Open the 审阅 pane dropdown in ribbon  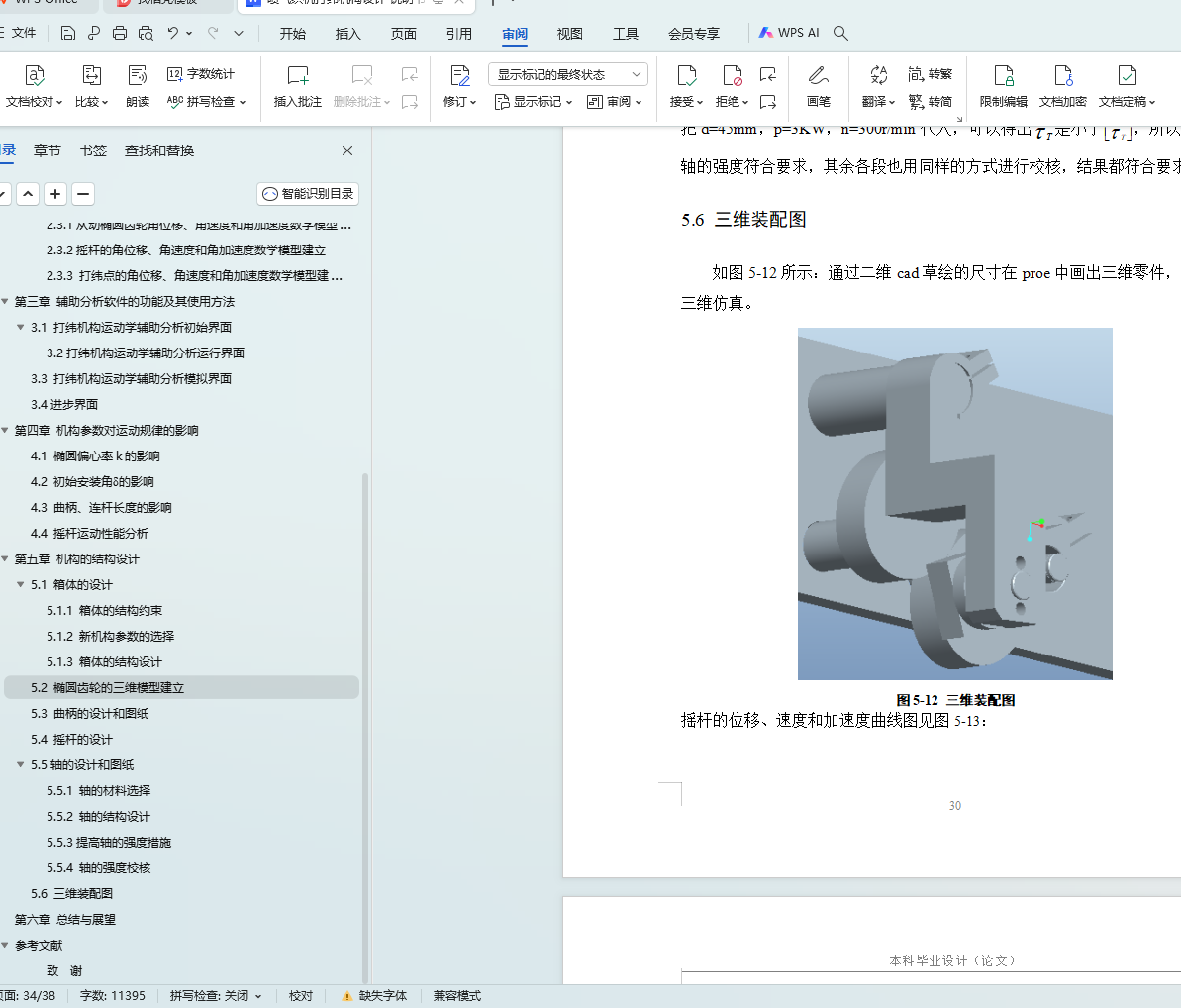[x=614, y=102]
